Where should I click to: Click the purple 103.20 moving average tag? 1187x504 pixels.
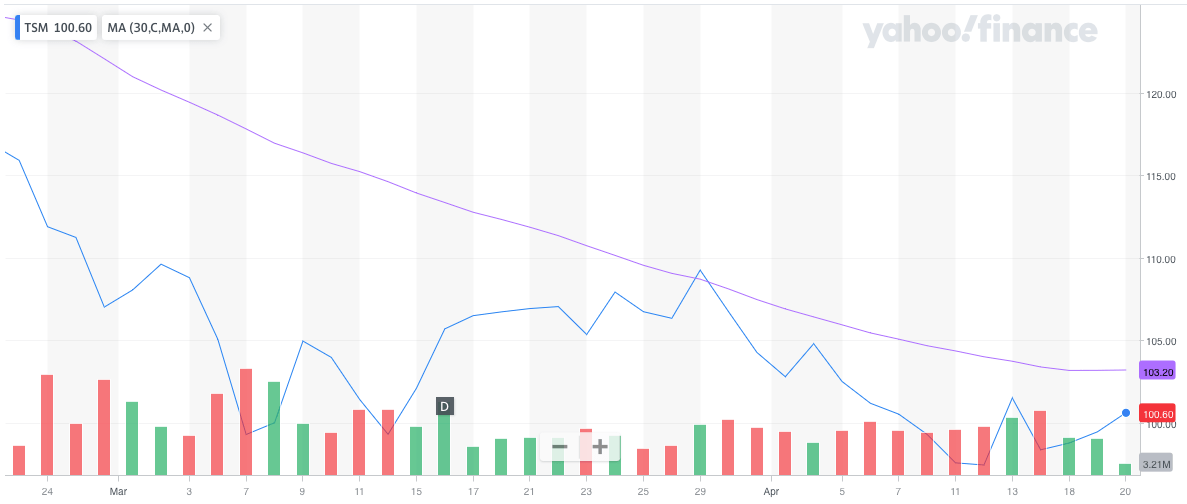(1158, 370)
